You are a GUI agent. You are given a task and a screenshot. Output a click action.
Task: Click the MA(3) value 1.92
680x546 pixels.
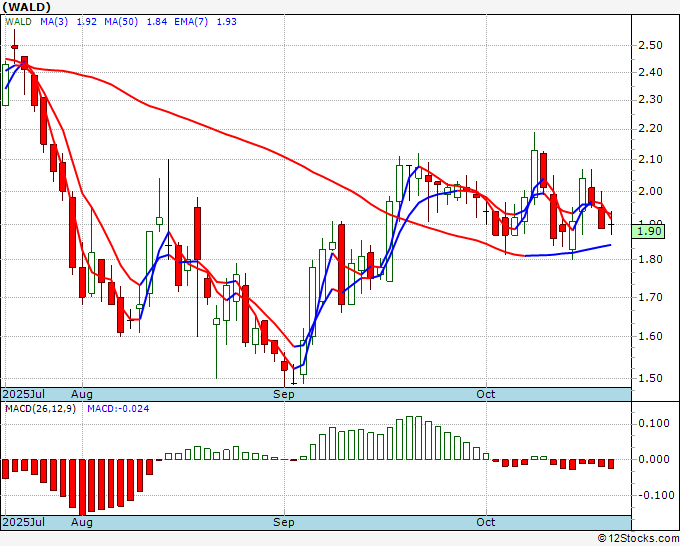click(87, 22)
